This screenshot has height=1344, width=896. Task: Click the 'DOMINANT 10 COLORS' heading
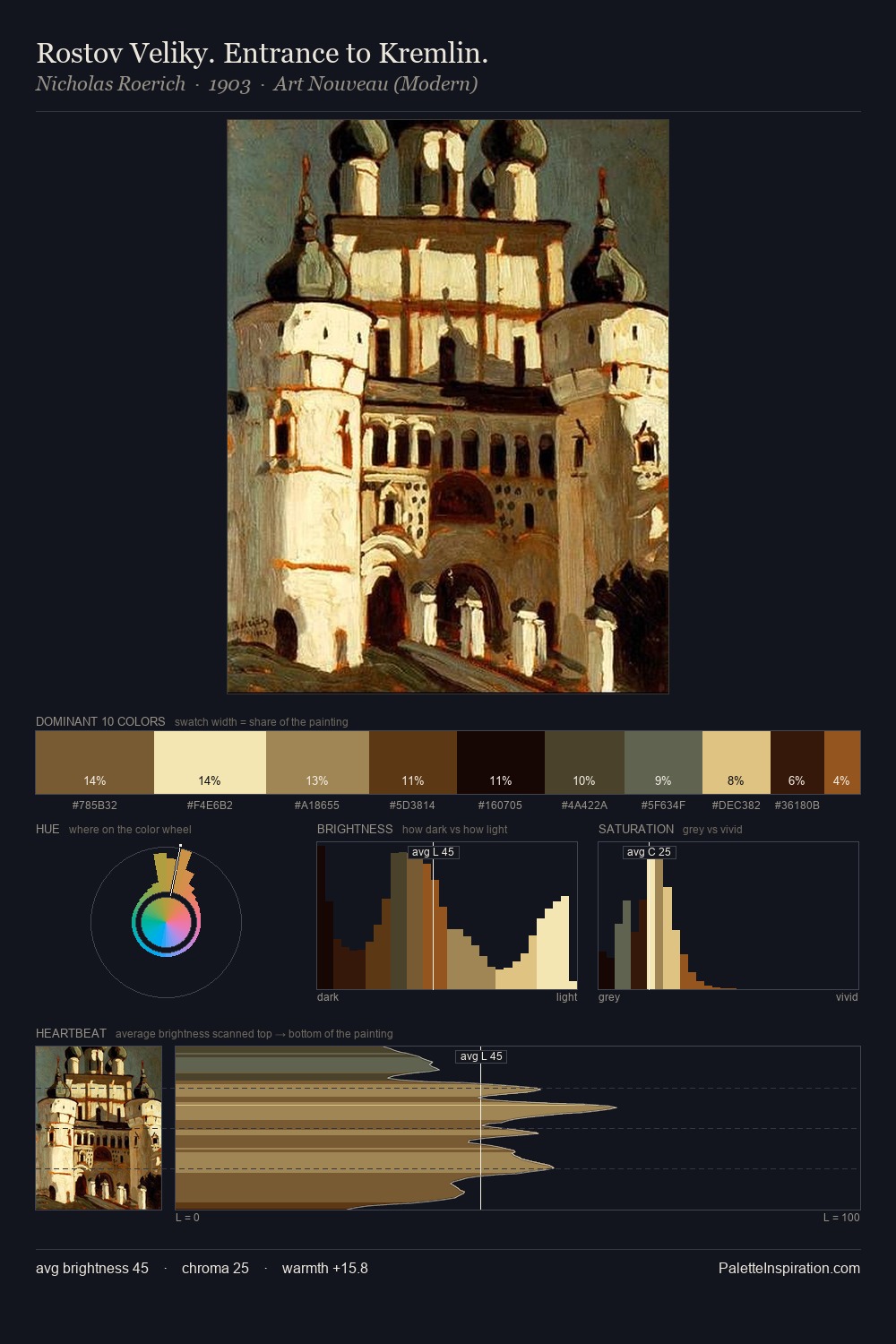100,721
